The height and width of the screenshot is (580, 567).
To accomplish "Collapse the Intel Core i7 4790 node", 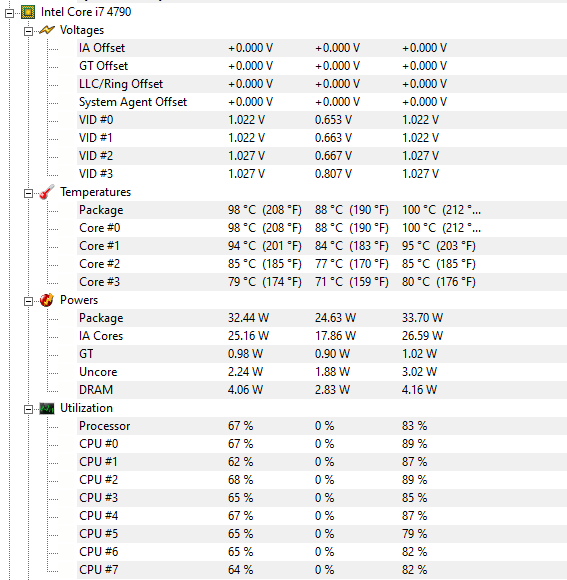I will (x=9, y=14).
